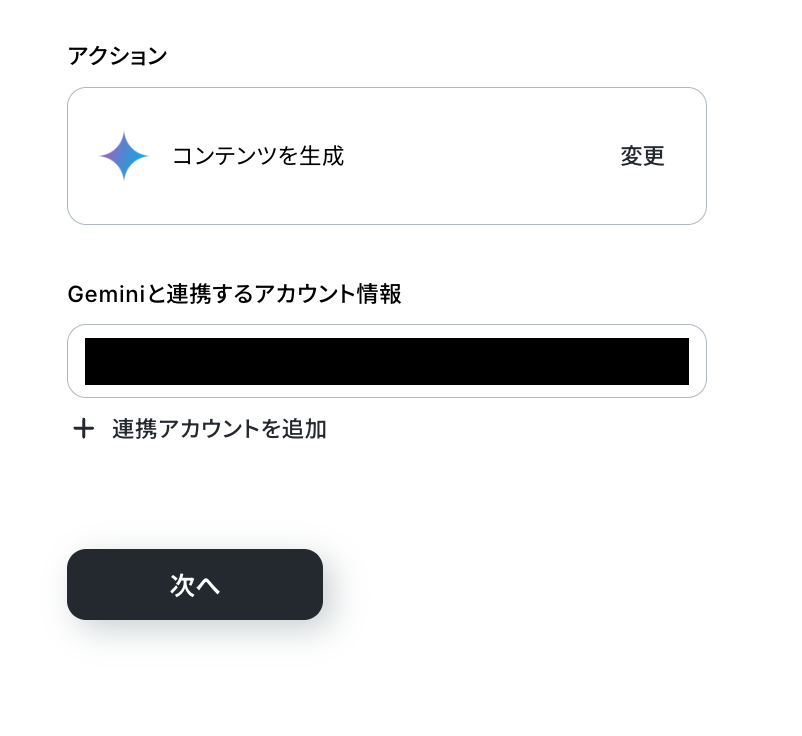Click the plus icon for adding account
Screen dimensions: 802x736
83,429
